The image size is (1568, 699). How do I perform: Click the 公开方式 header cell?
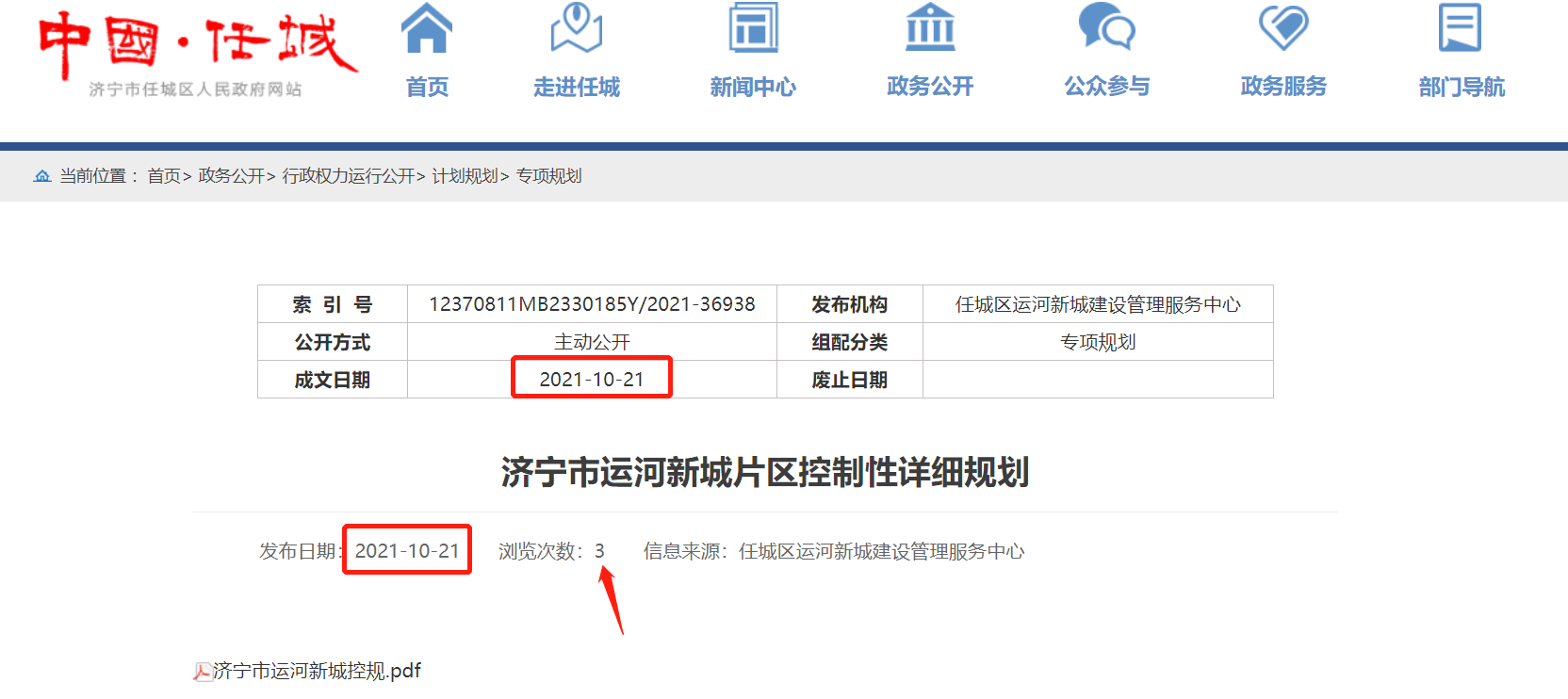333,342
